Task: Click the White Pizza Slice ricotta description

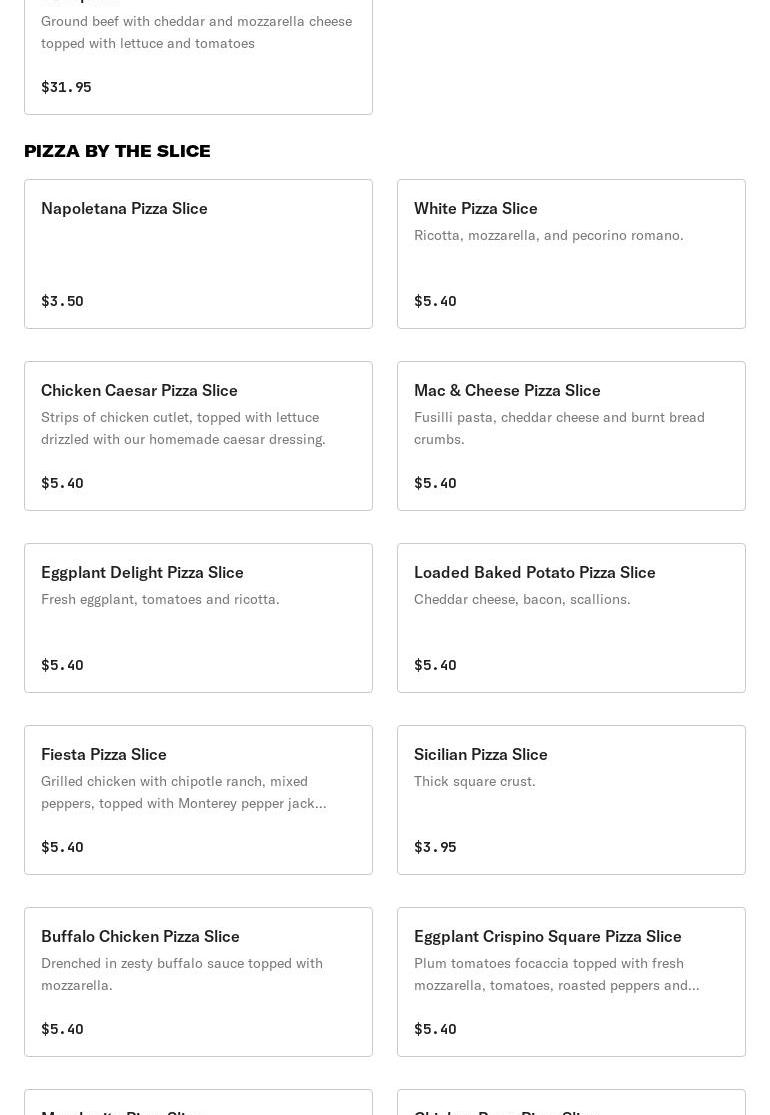Action: 548,235
